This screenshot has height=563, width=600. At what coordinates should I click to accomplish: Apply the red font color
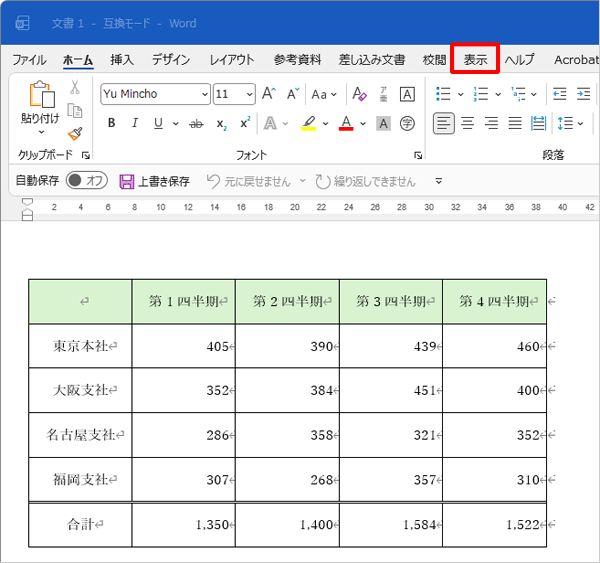coord(346,123)
